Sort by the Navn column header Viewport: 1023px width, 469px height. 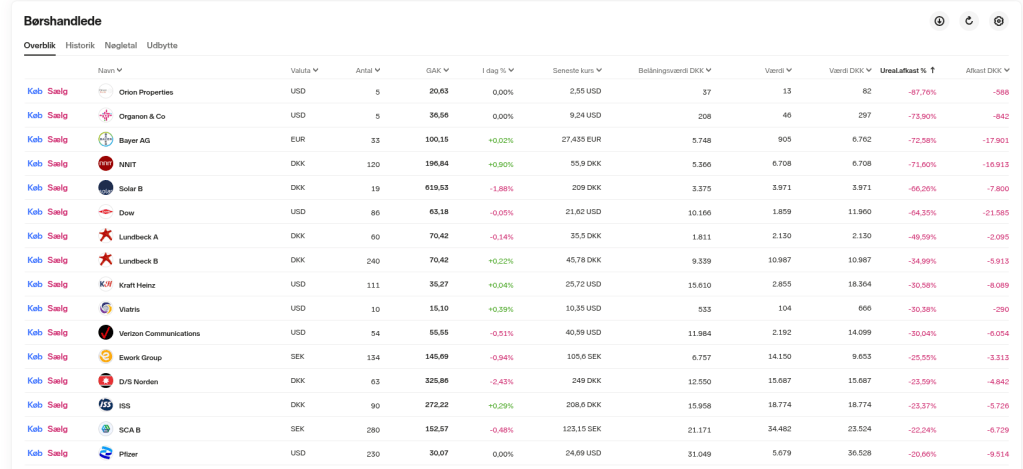(x=110, y=70)
